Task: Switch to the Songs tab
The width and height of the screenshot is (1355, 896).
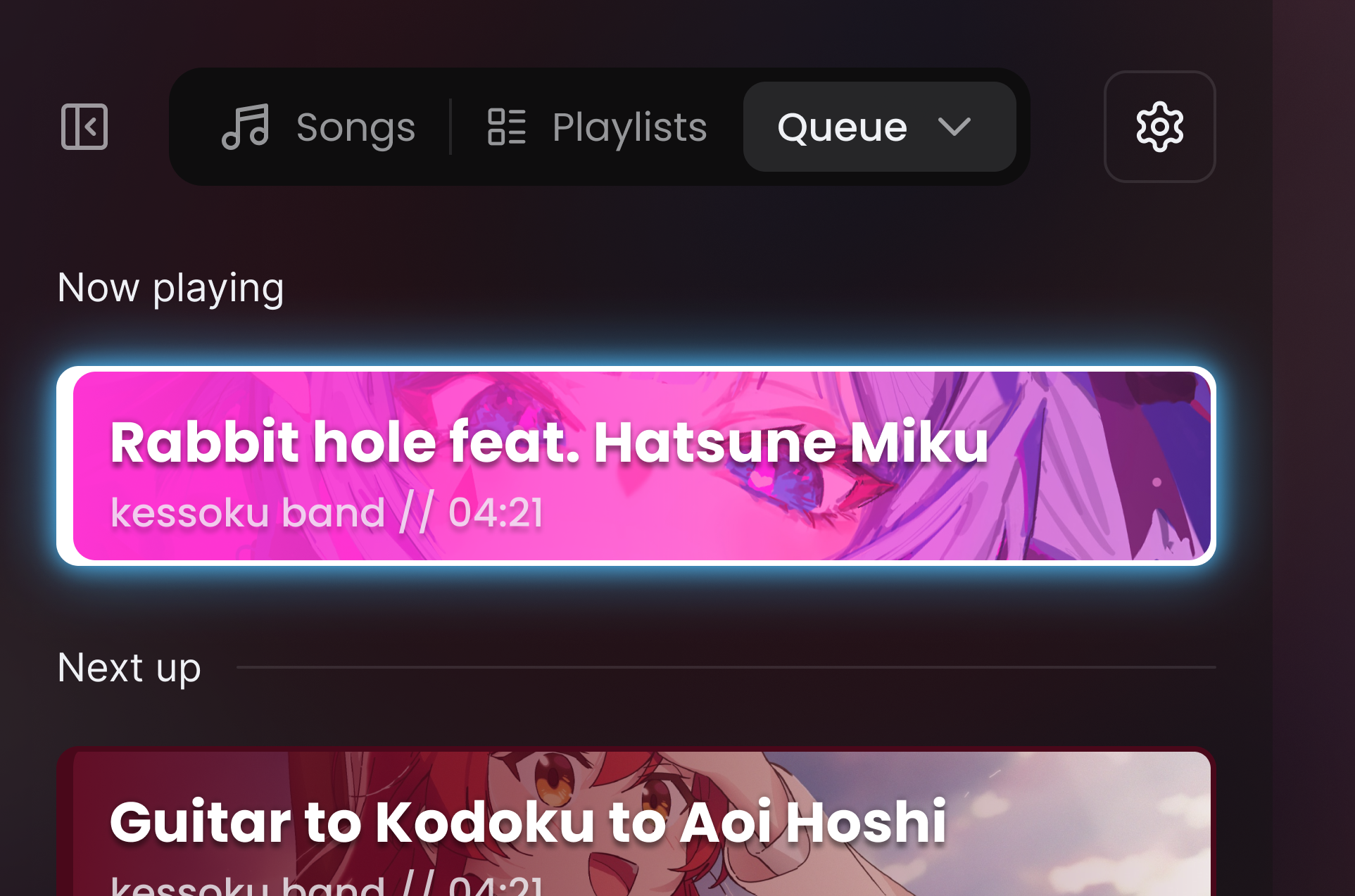Action: click(x=318, y=127)
